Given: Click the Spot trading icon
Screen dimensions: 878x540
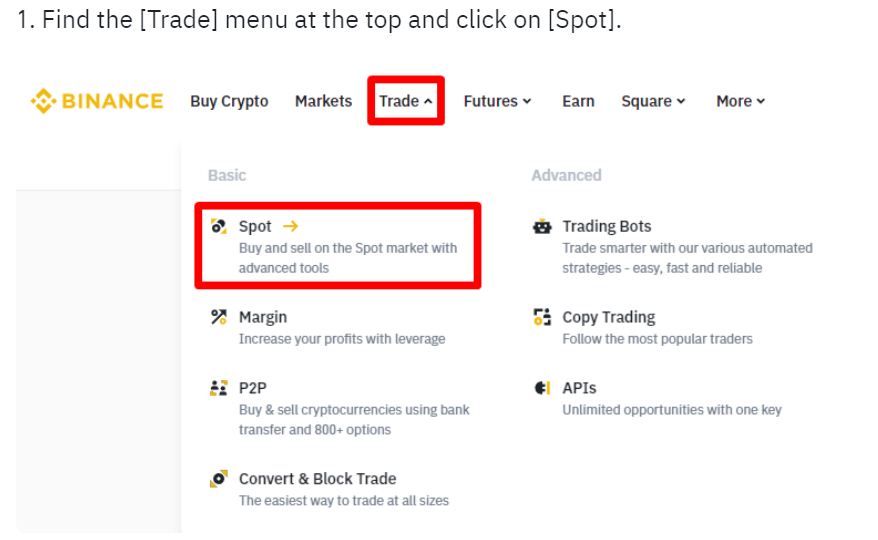Looking at the screenshot, I should coord(218,226).
